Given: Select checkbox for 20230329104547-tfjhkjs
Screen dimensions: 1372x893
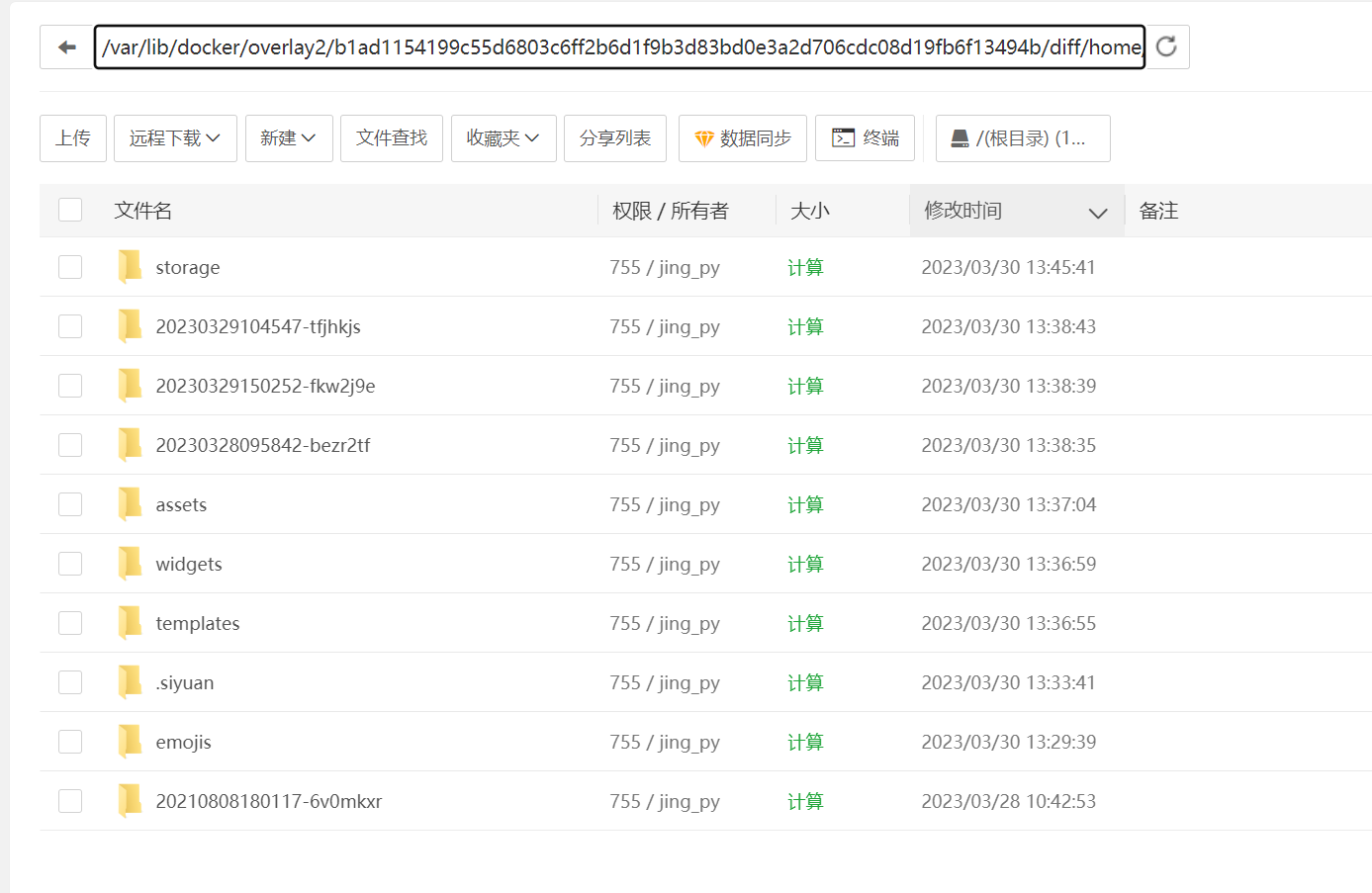Looking at the screenshot, I should click(x=70, y=326).
